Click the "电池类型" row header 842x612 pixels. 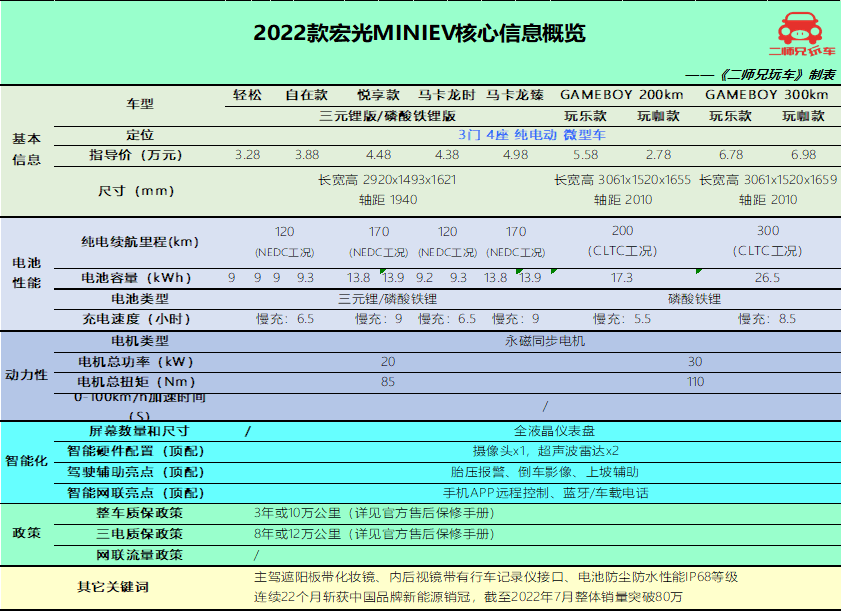click(140, 299)
